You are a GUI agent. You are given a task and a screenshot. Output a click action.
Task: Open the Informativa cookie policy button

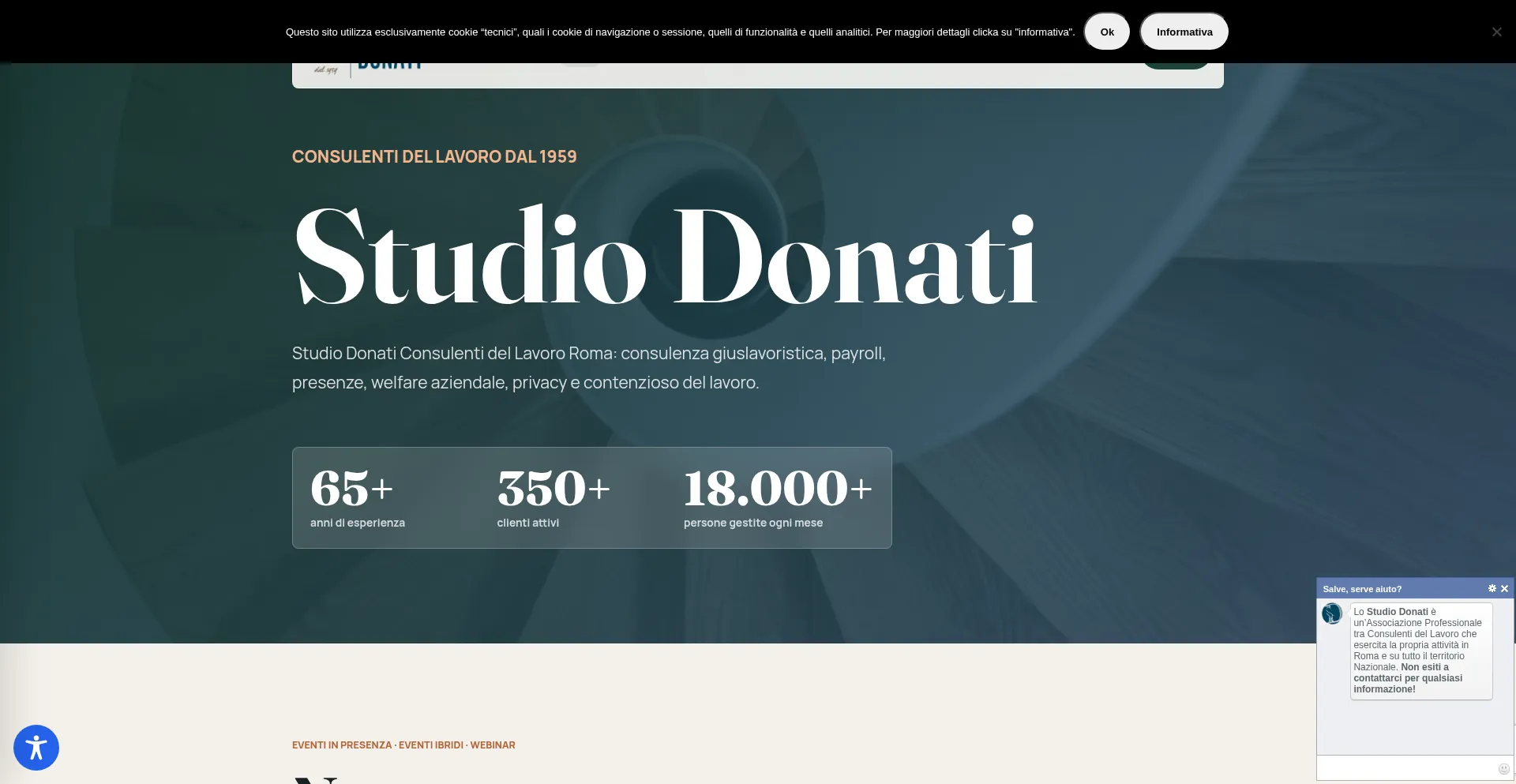coord(1184,32)
